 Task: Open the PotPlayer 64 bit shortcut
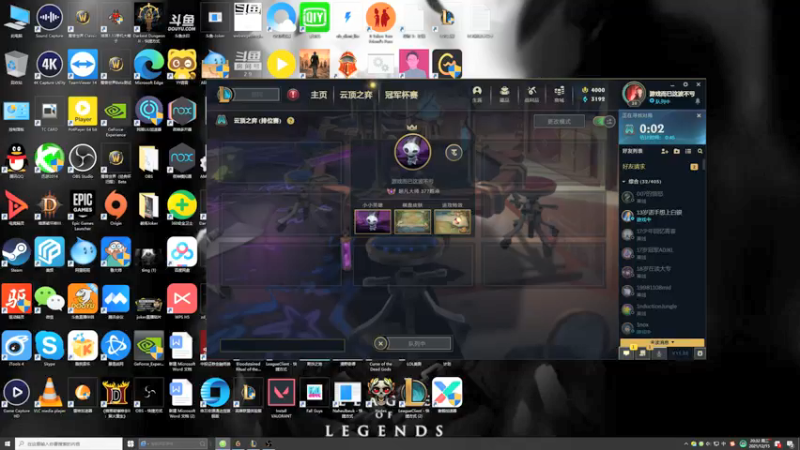click(x=83, y=114)
